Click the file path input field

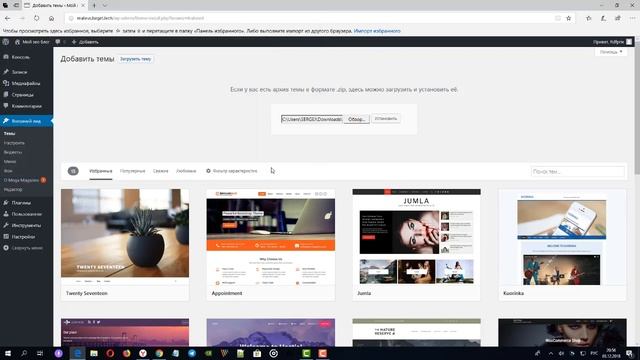pyautogui.click(x=312, y=119)
